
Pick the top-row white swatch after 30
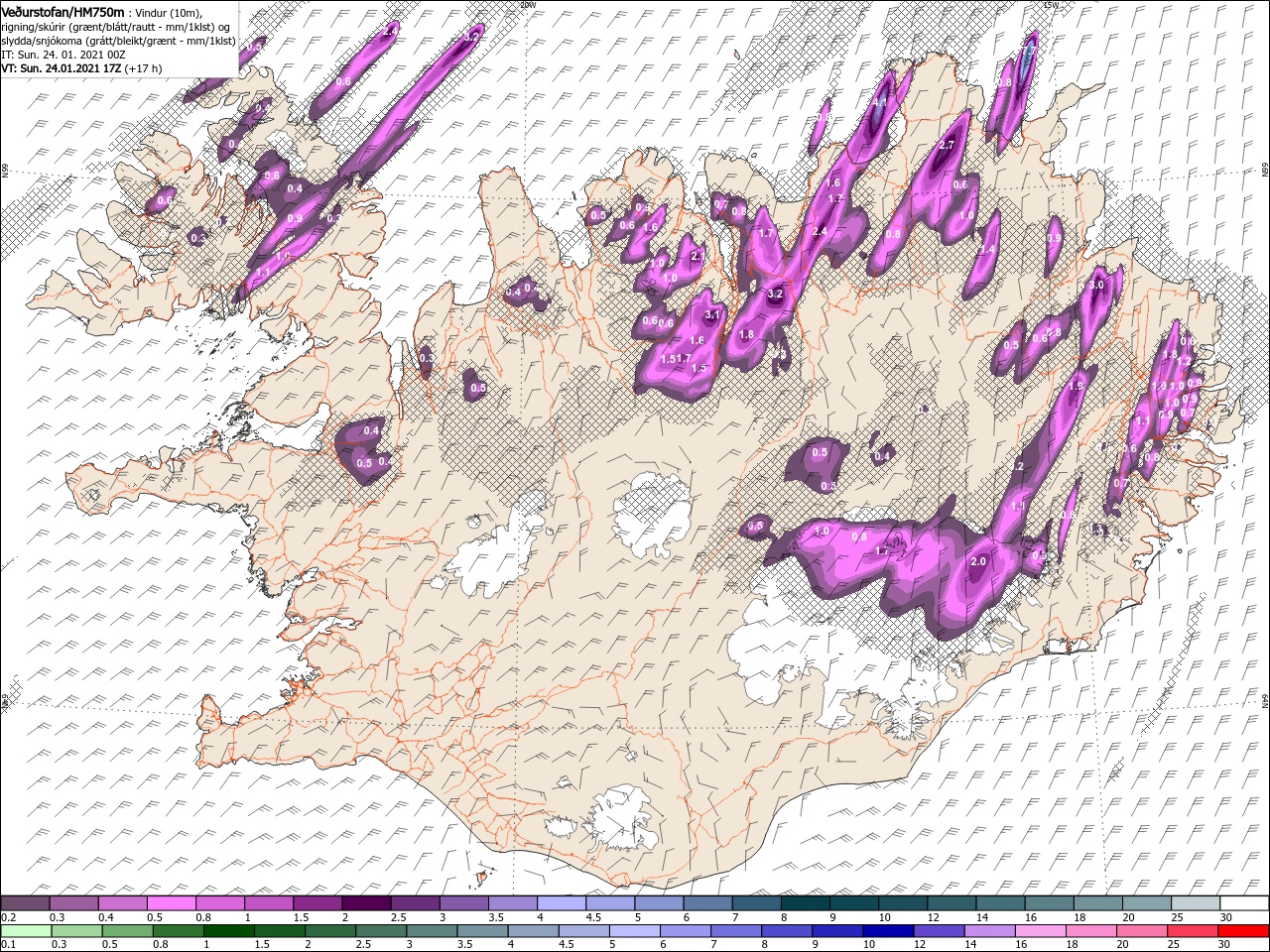click(1244, 903)
